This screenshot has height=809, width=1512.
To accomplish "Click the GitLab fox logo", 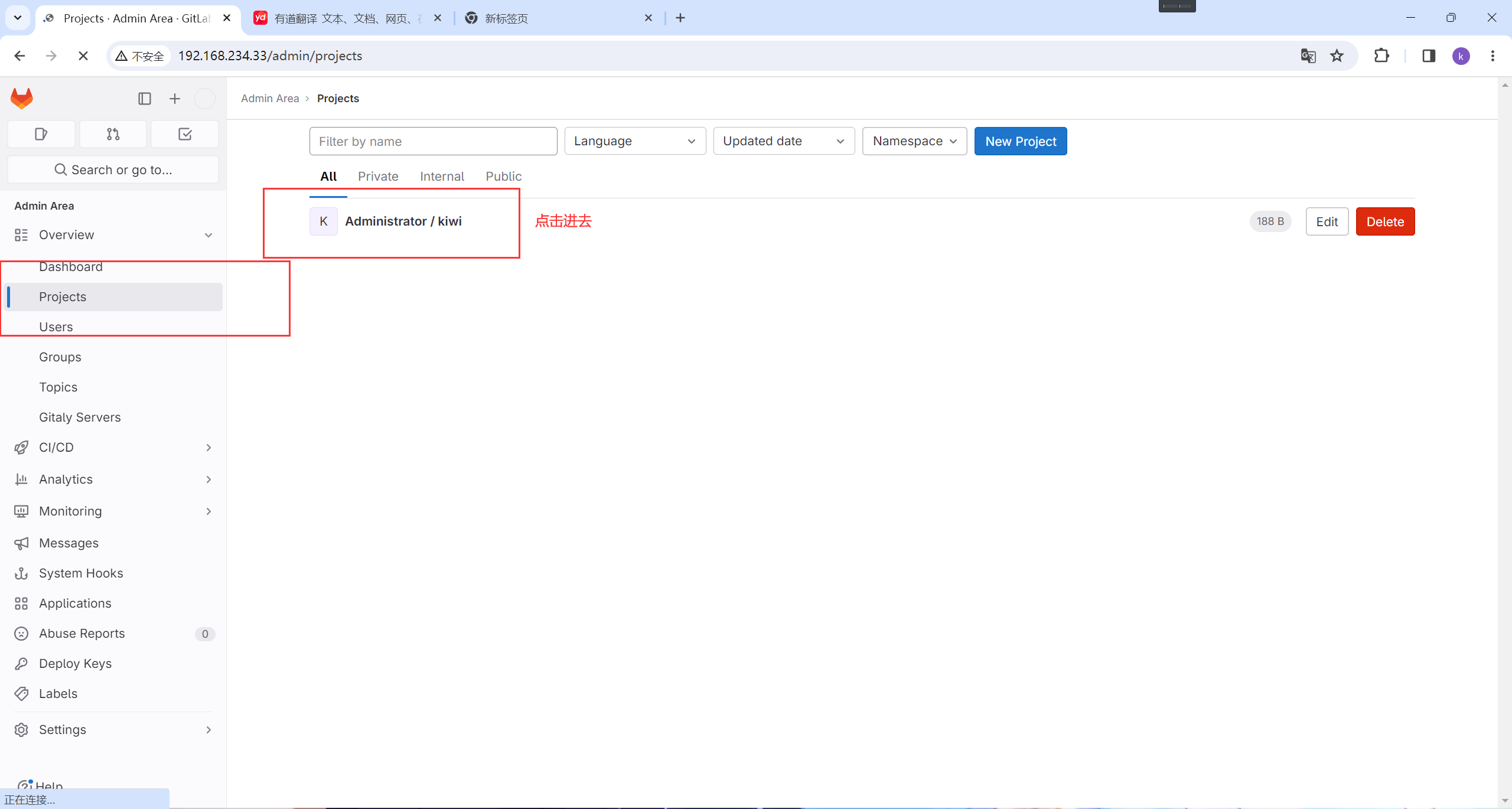I will point(22,98).
